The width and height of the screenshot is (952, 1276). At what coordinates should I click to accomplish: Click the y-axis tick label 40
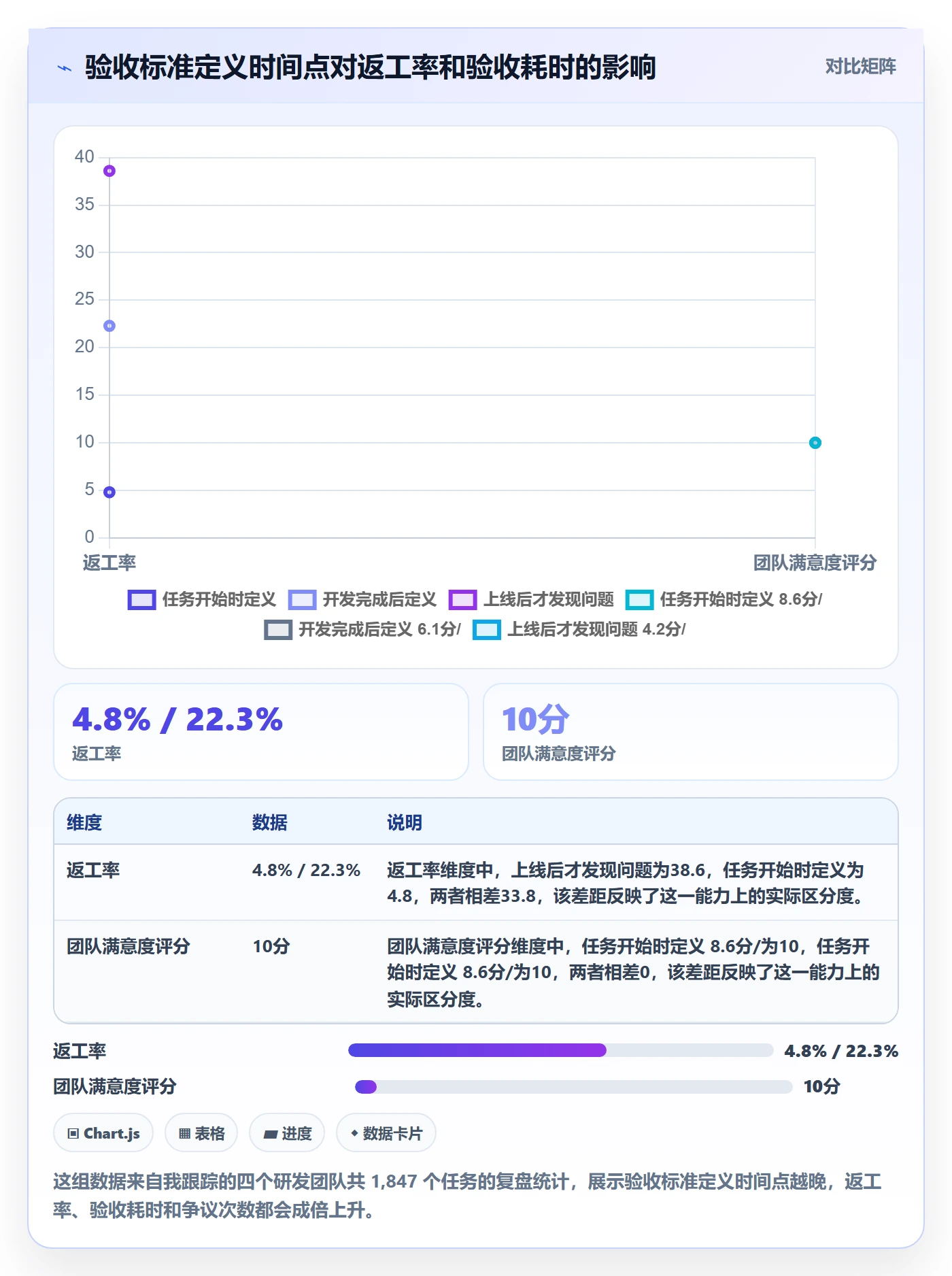(84, 157)
